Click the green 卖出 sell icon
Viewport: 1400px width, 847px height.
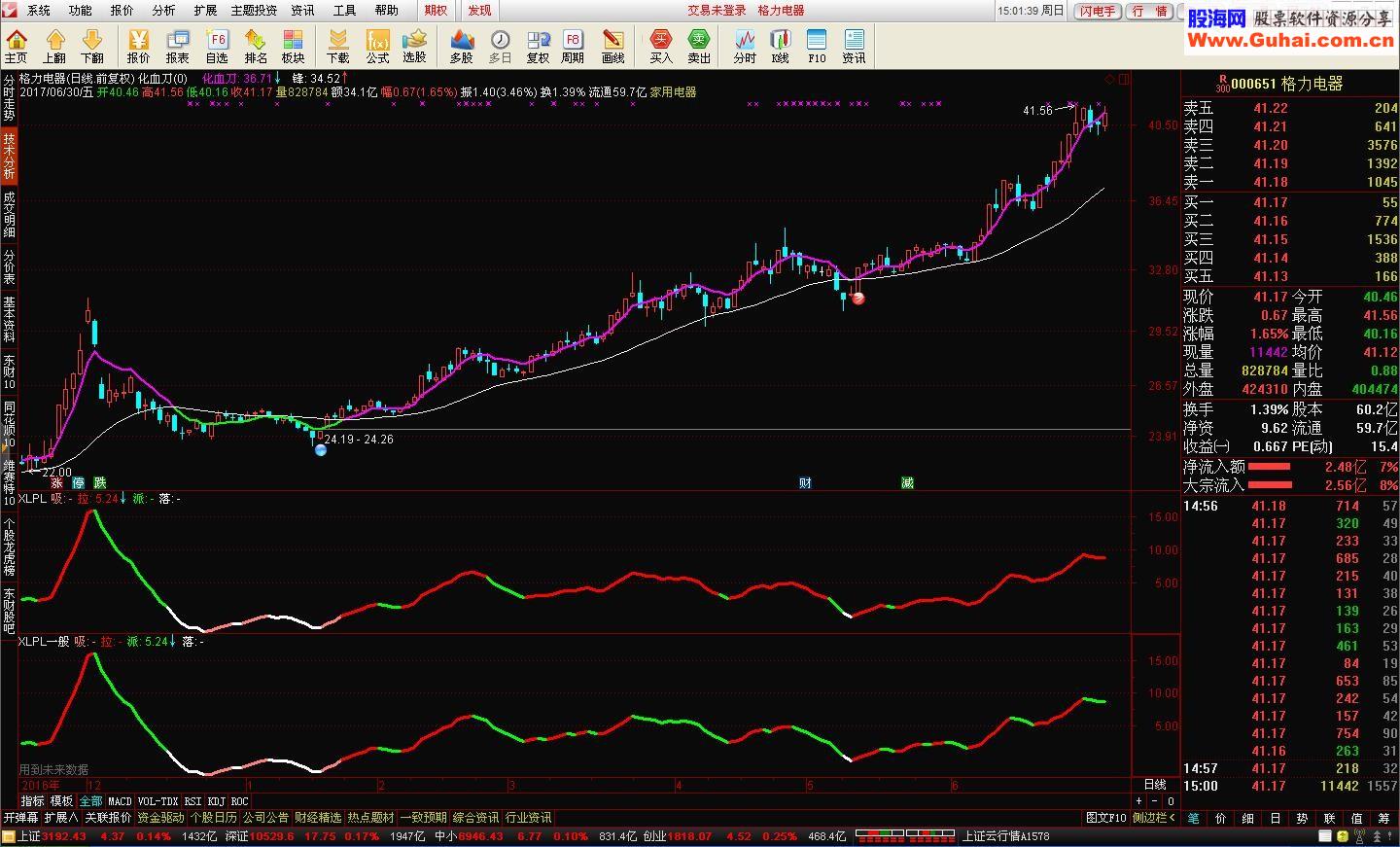[x=699, y=46]
